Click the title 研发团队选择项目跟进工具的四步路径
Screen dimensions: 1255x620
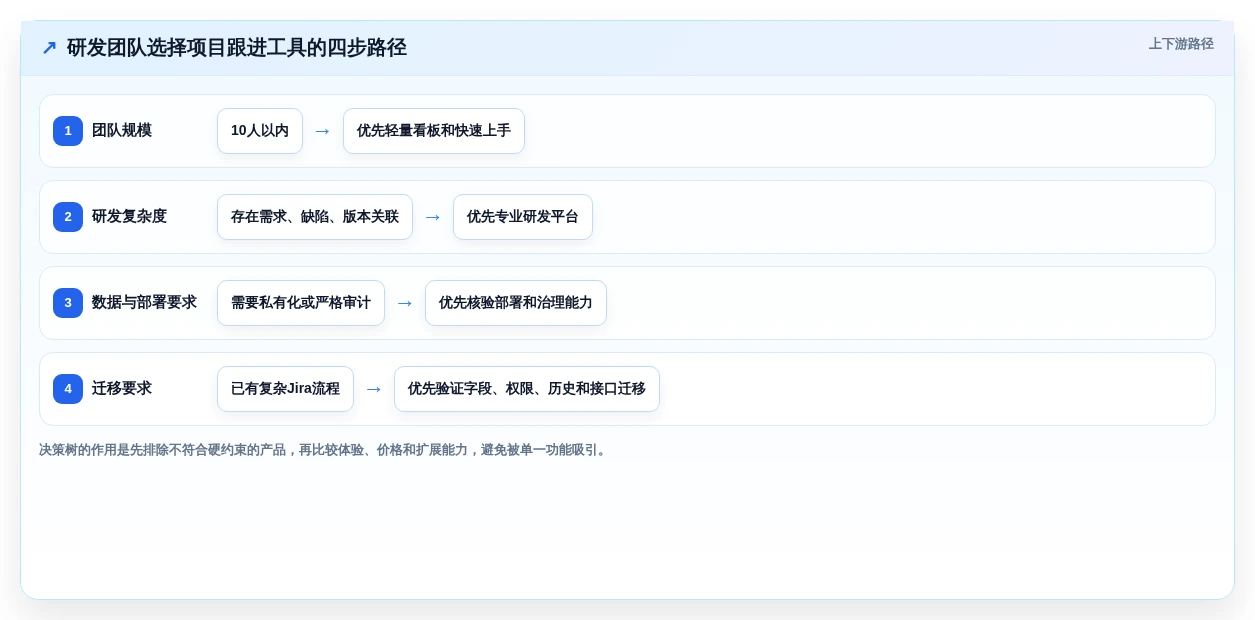coord(237,48)
